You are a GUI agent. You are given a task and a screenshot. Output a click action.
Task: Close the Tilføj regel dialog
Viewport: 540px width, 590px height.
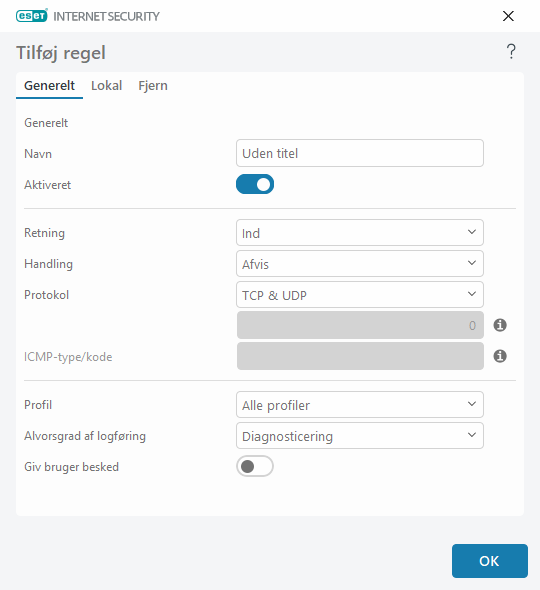pos(508,16)
